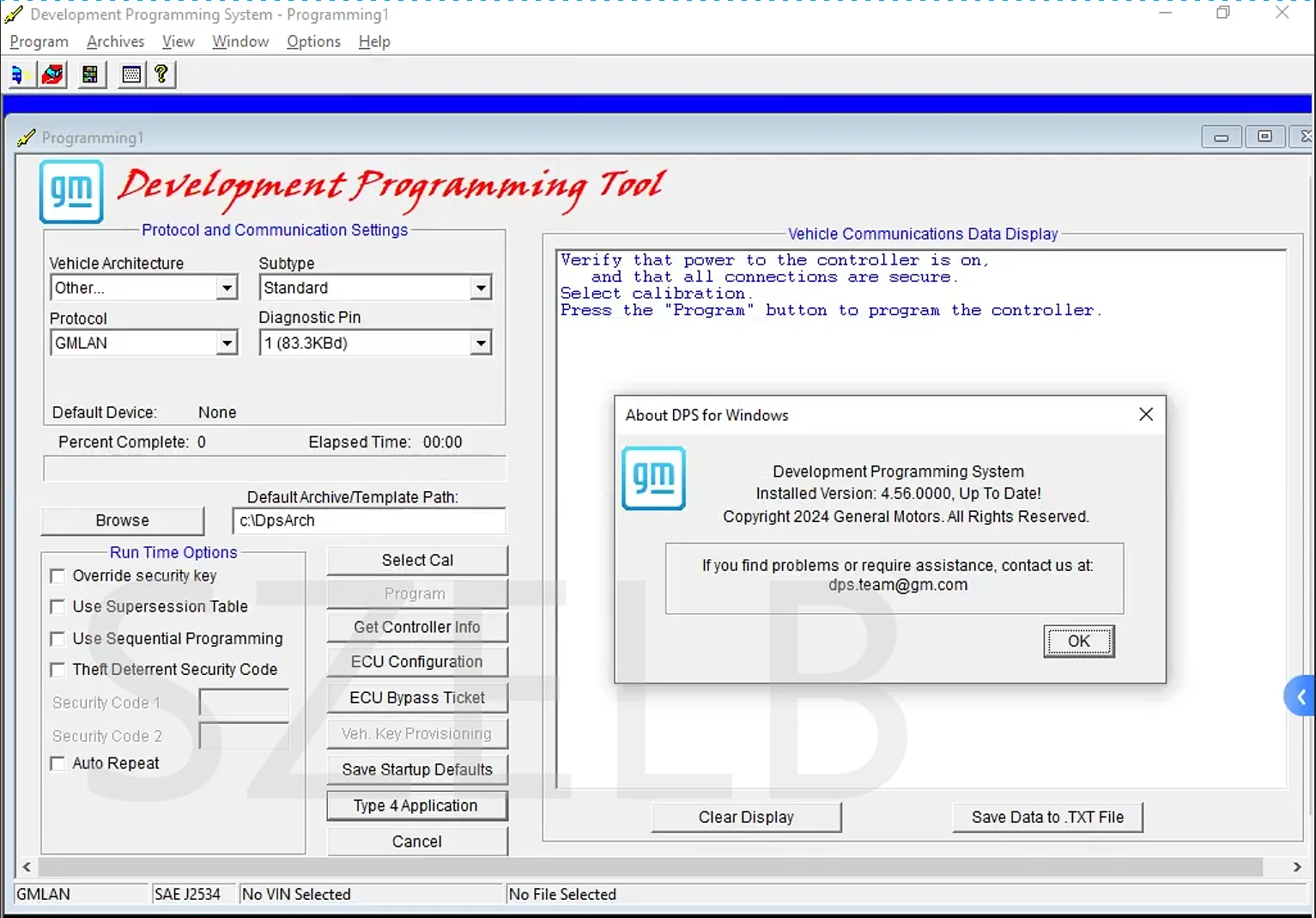Click the Get Controller Info button
This screenshot has height=918, width=1316.
click(416, 627)
